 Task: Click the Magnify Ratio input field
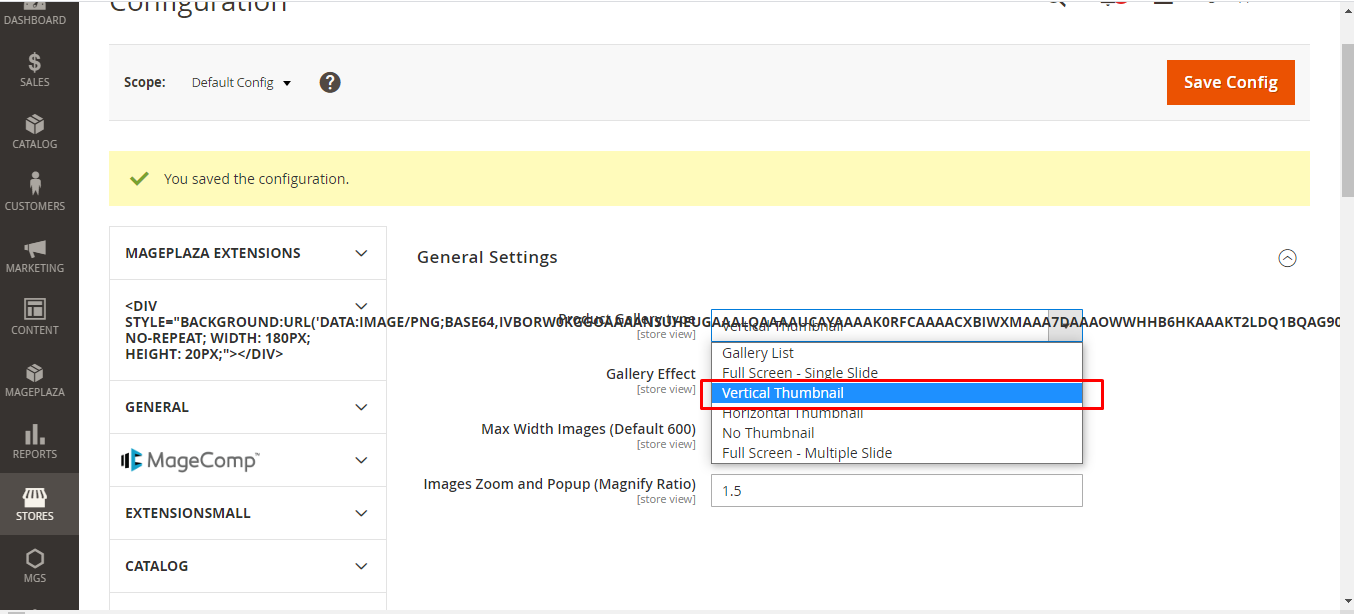click(x=897, y=491)
